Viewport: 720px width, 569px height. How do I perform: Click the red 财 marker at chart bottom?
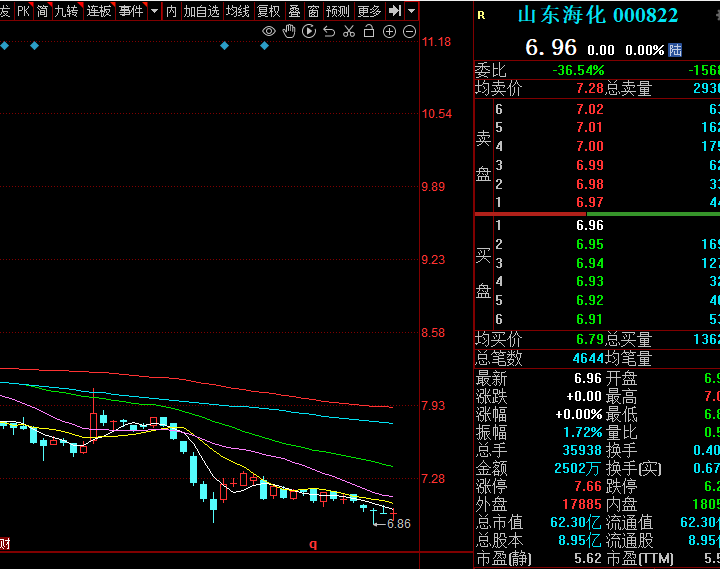click(x=5, y=544)
